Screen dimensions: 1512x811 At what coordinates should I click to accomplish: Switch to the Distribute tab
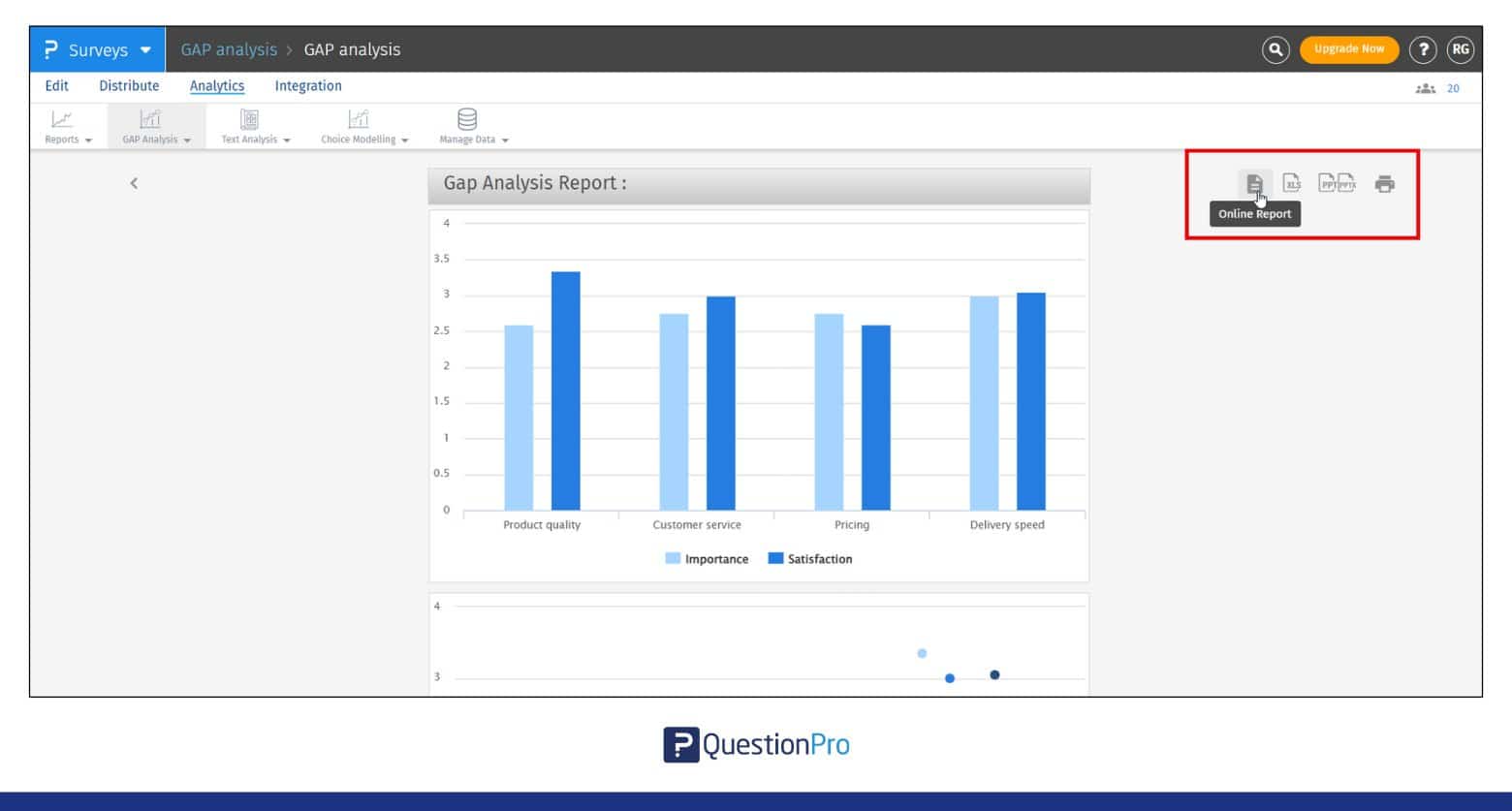(x=129, y=85)
